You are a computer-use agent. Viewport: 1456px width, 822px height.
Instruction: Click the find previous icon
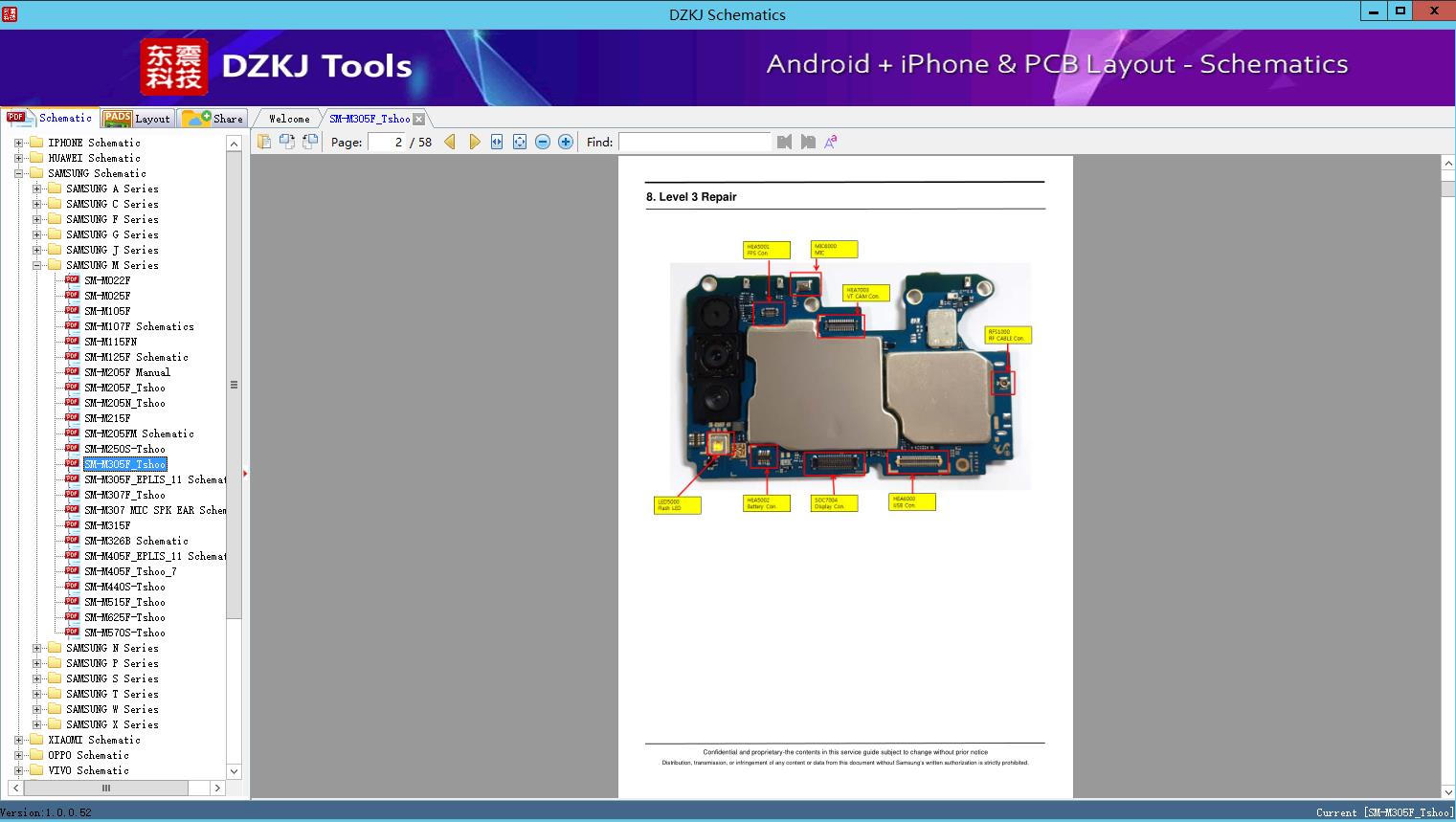(x=785, y=142)
